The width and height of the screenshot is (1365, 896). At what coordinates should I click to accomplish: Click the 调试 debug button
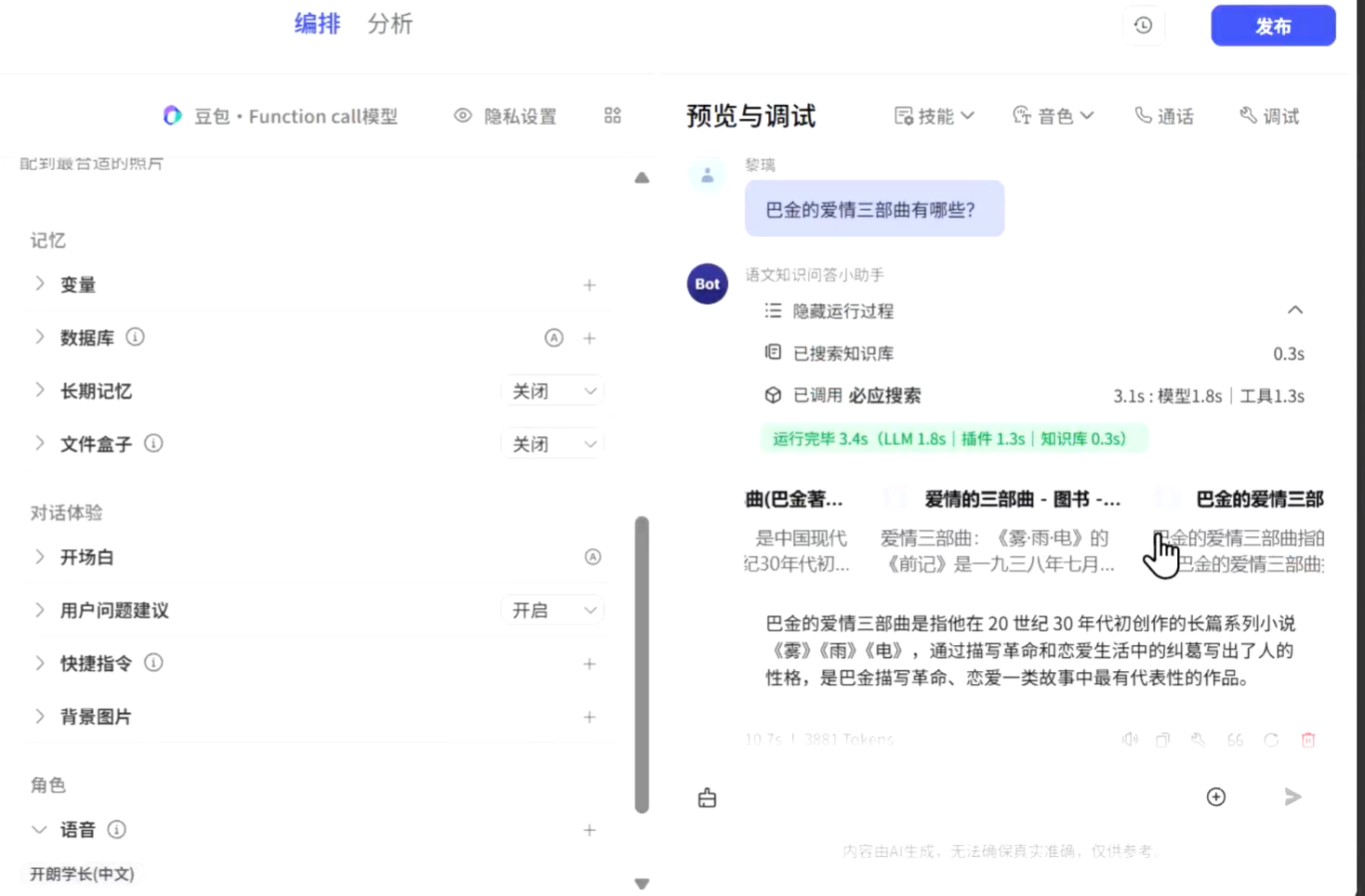click(1269, 116)
